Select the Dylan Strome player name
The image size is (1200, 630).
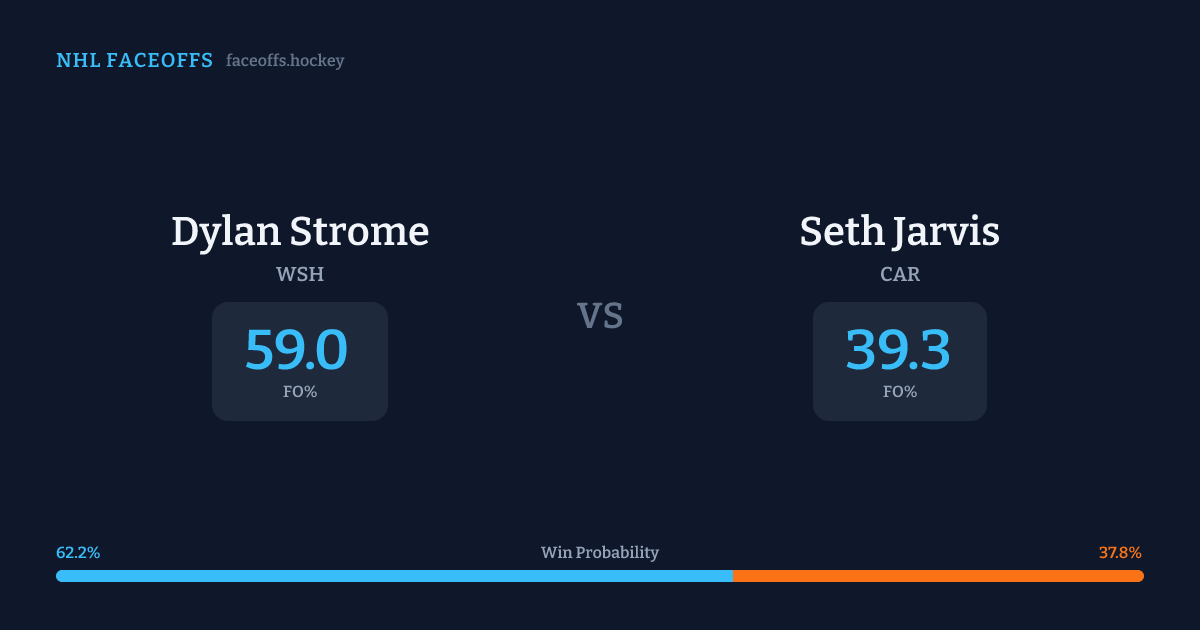pos(300,231)
